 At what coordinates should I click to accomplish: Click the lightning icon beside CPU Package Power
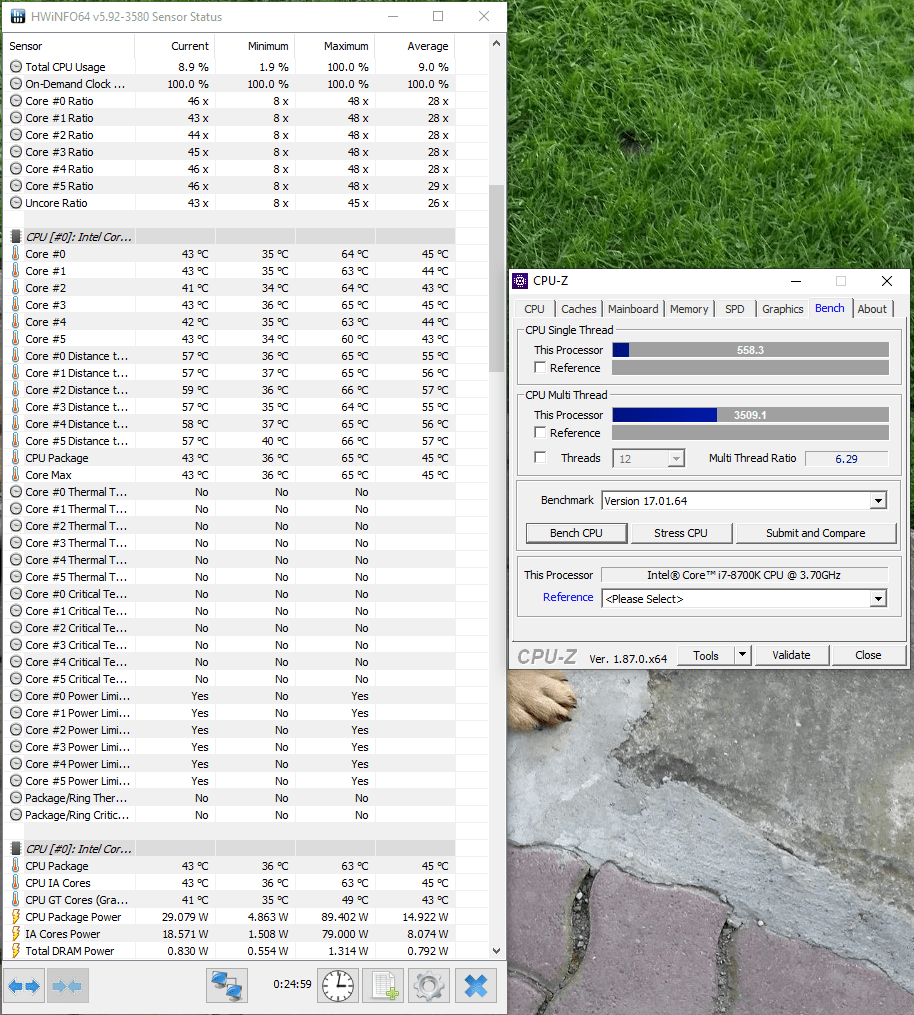point(16,917)
